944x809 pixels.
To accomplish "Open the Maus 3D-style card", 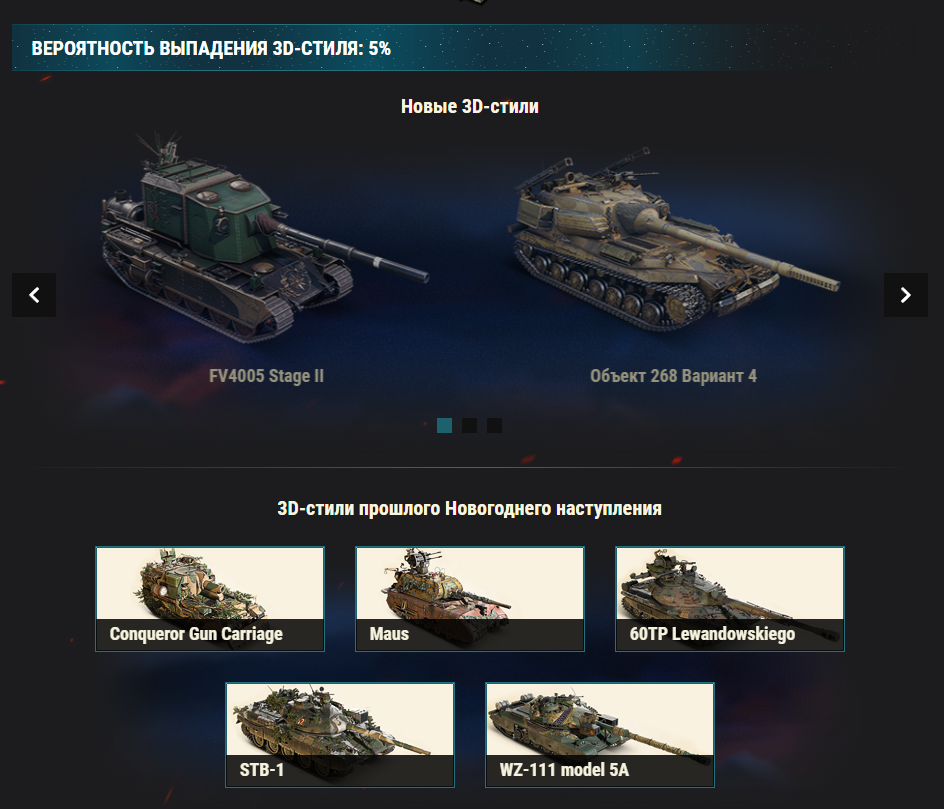I will point(470,599).
